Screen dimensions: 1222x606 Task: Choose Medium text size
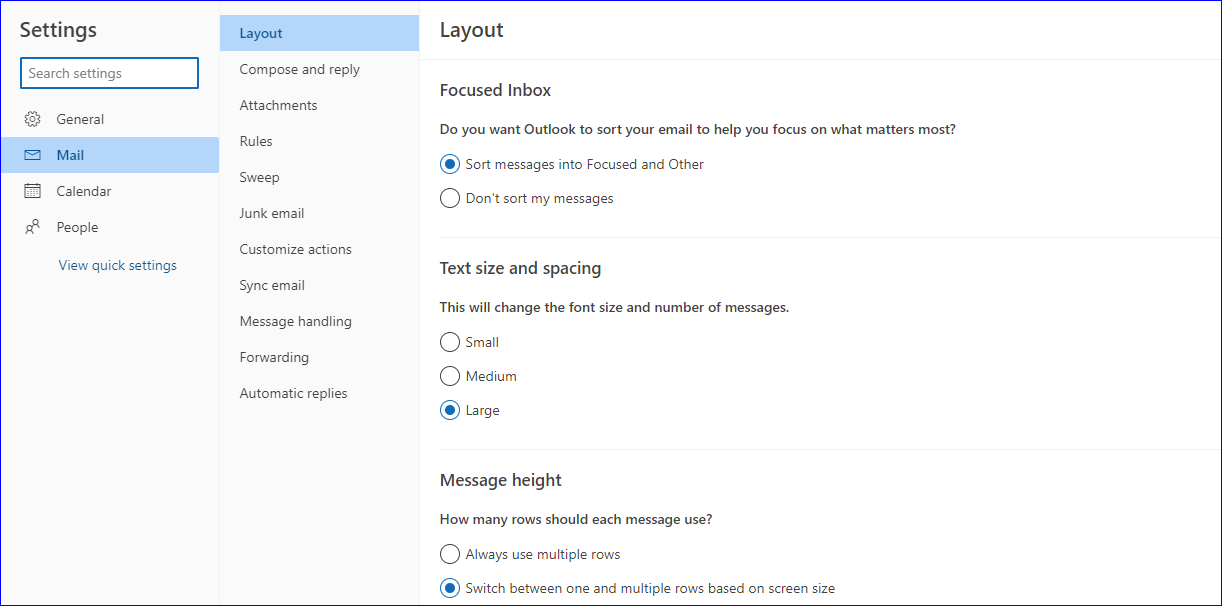pyautogui.click(x=449, y=375)
